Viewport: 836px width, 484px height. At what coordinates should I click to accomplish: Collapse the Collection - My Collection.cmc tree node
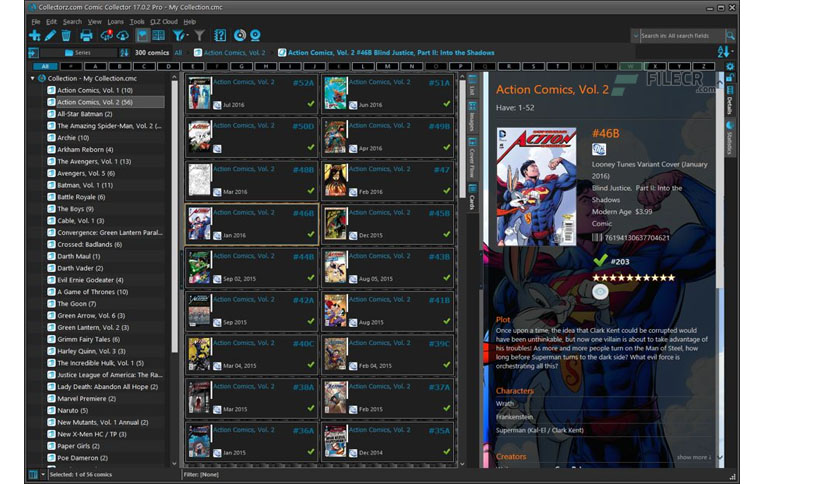click(33, 78)
